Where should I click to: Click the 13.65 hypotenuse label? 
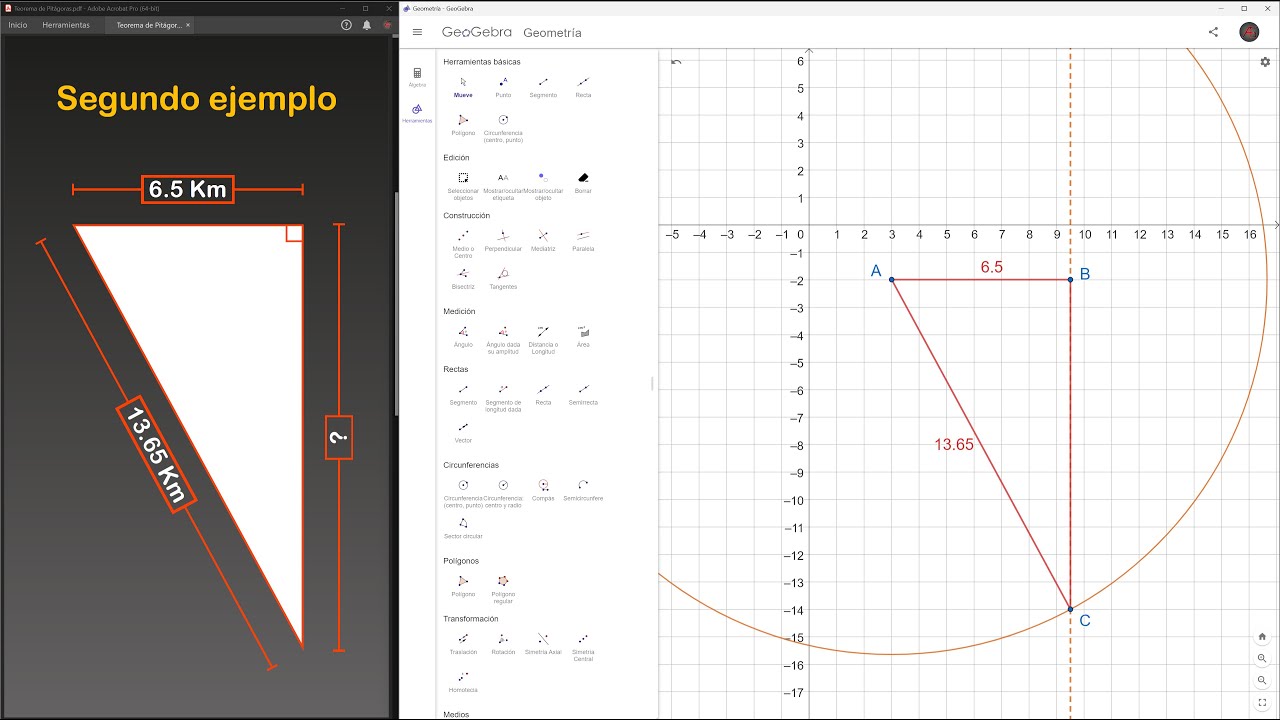tap(954, 445)
